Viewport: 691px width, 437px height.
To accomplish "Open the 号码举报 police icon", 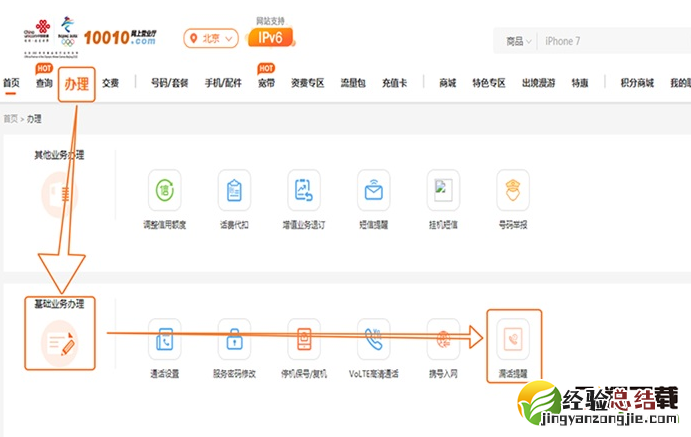I will click(x=513, y=190).
